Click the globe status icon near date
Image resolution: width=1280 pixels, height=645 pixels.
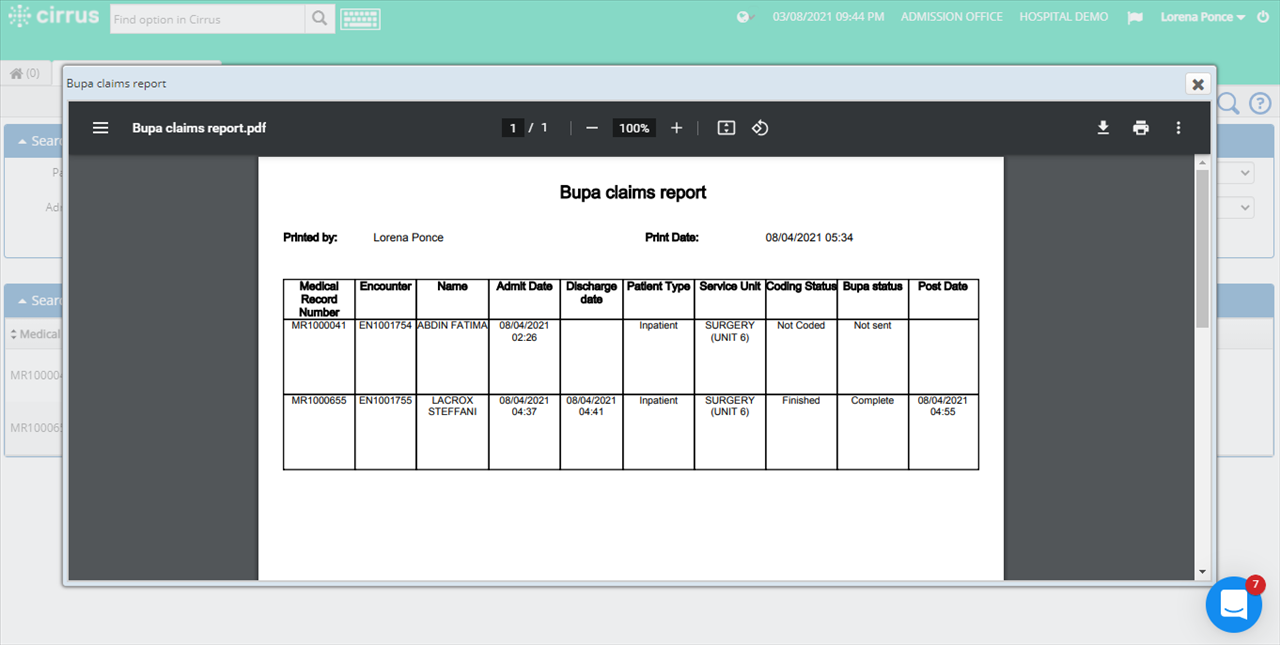[x=744, y=17]
